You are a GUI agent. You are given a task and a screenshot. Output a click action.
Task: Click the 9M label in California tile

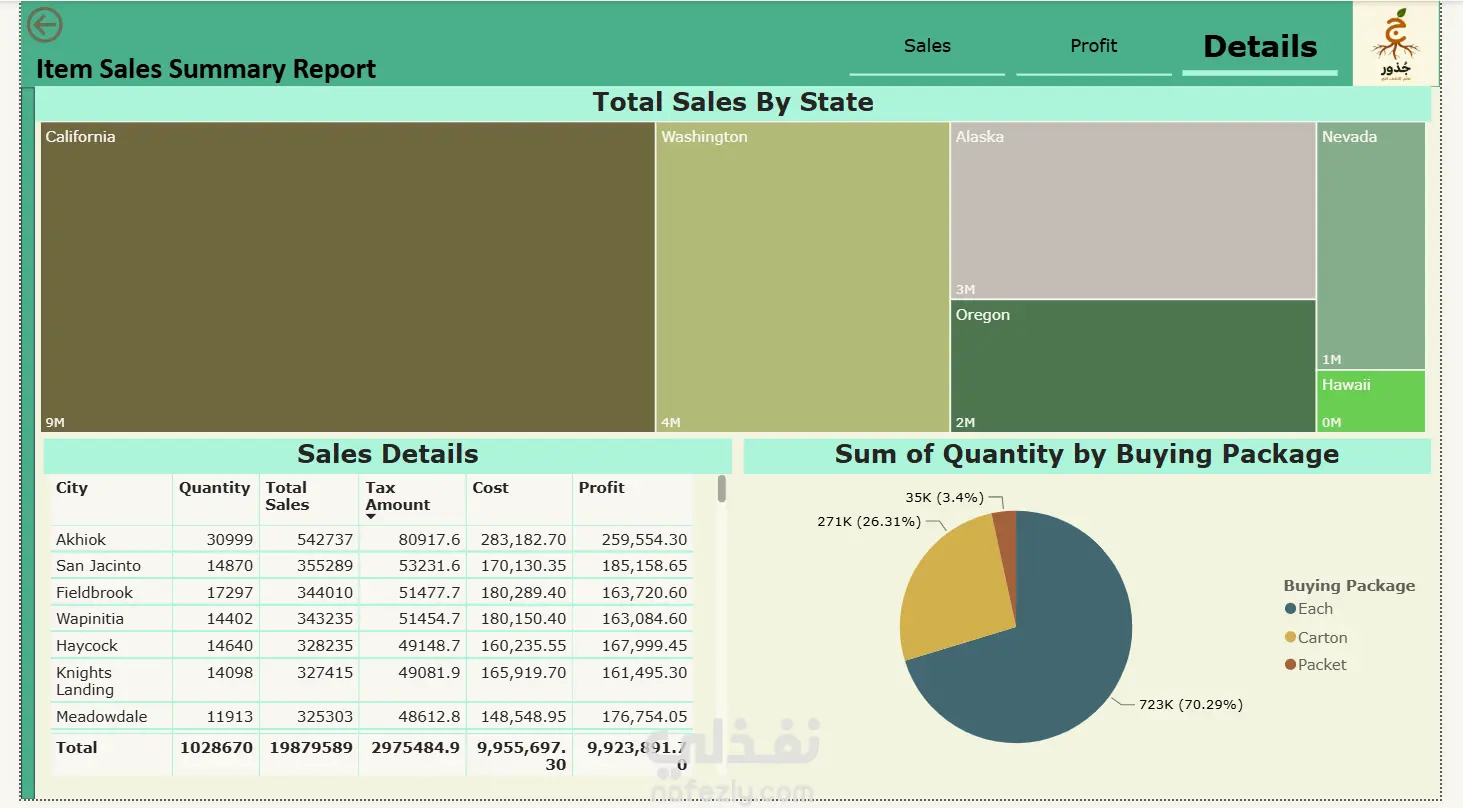click(55, 423)
